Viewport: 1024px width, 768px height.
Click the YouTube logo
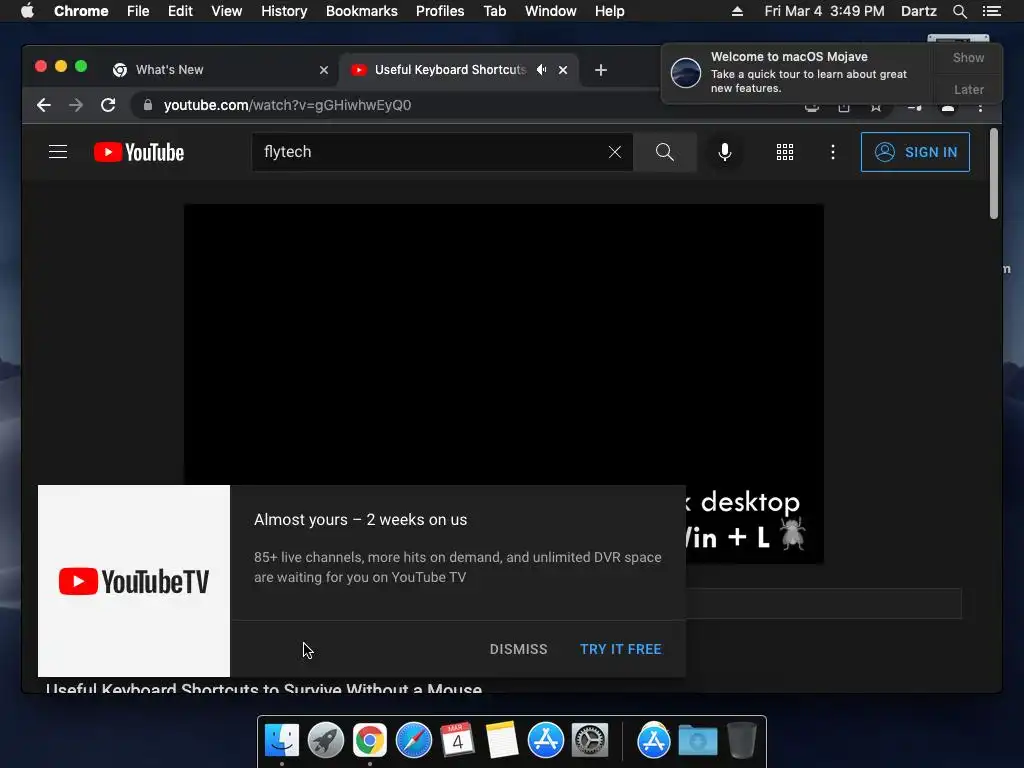tap(139, 152)
